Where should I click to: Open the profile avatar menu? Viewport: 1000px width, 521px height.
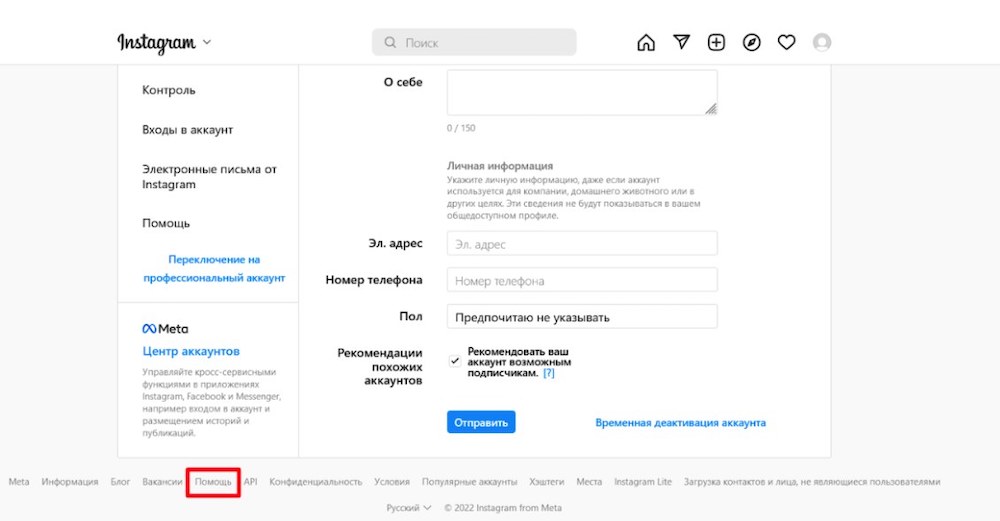point(822,42)
